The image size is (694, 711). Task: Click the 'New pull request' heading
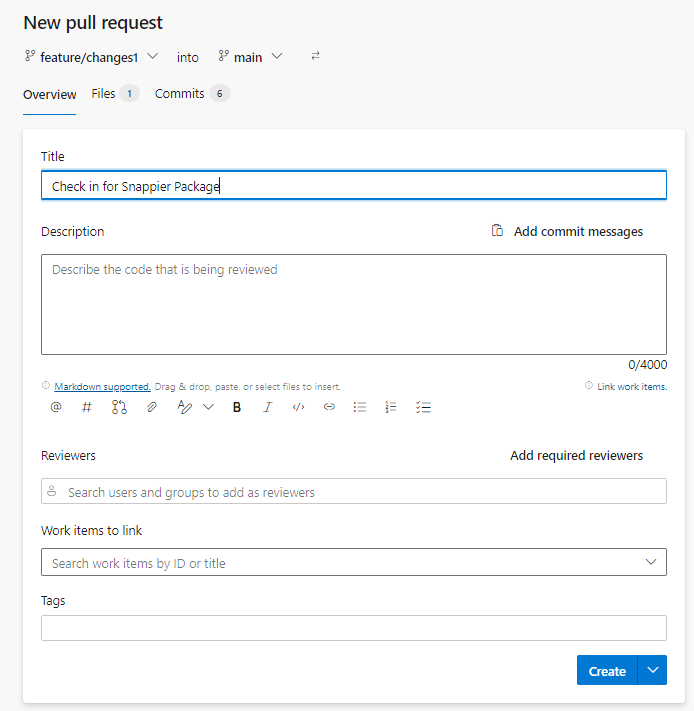tap(93, 23)
